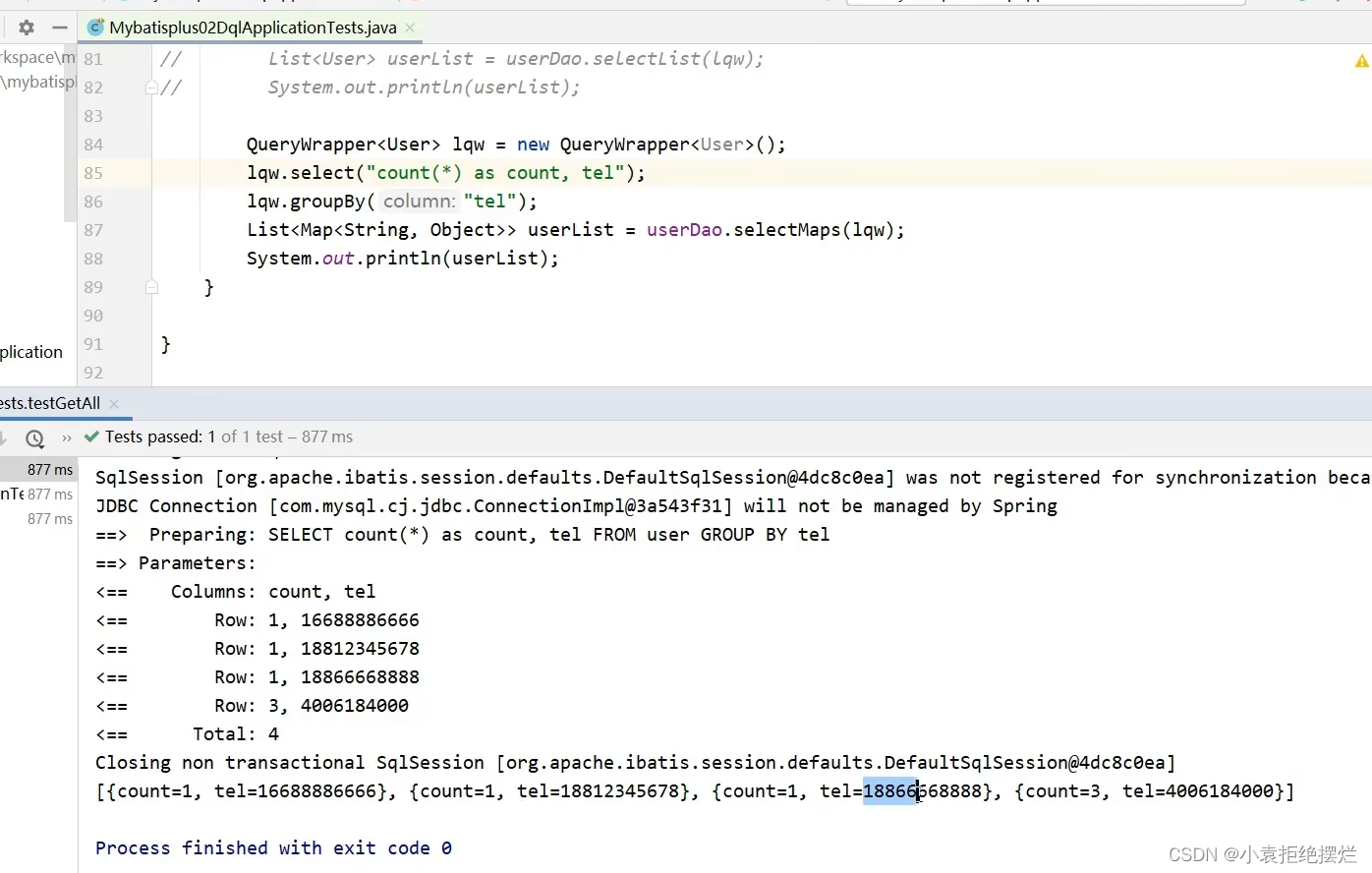
Task: Close the testGetAll run tab
Action: (x=114, y=403)
